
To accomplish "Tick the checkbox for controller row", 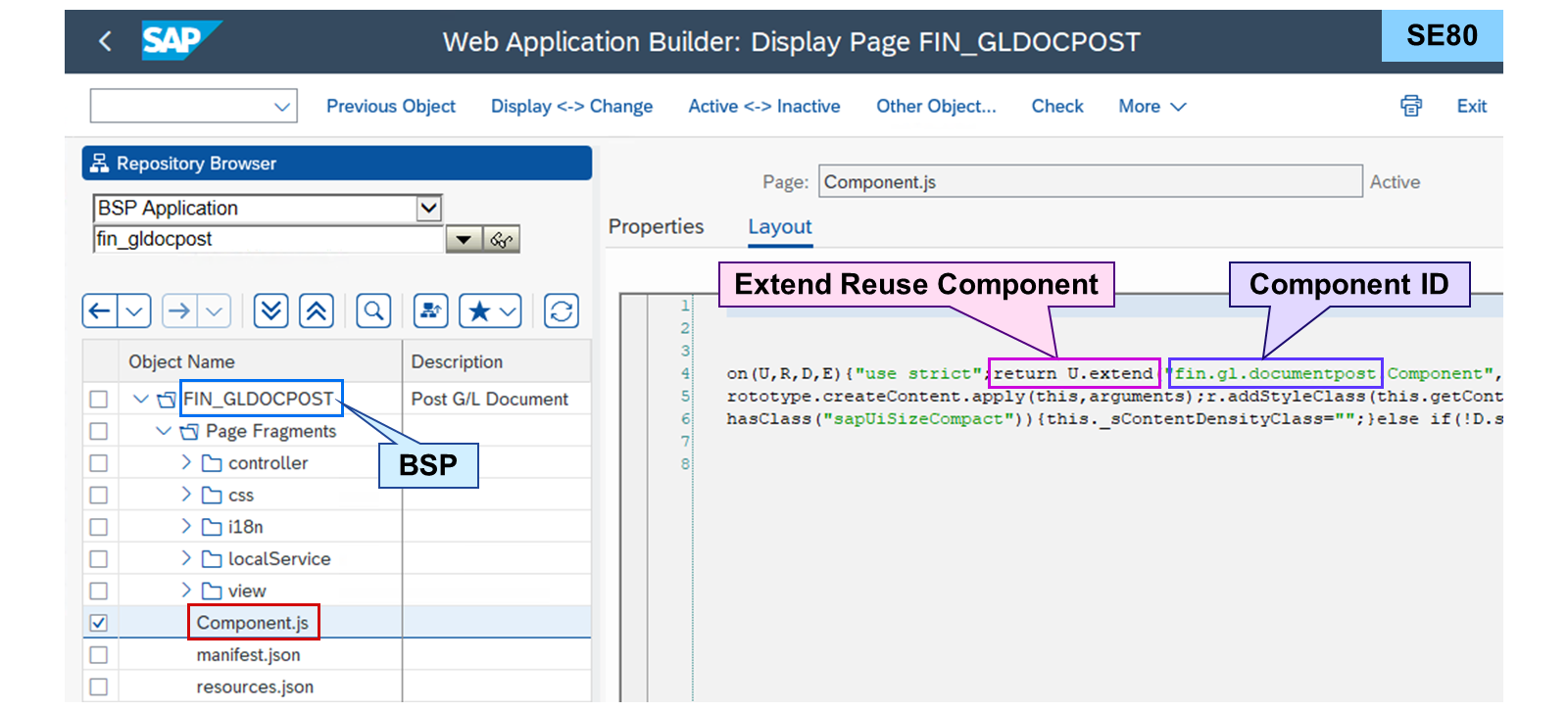I will pyautogui.click(x=99, y=462).
